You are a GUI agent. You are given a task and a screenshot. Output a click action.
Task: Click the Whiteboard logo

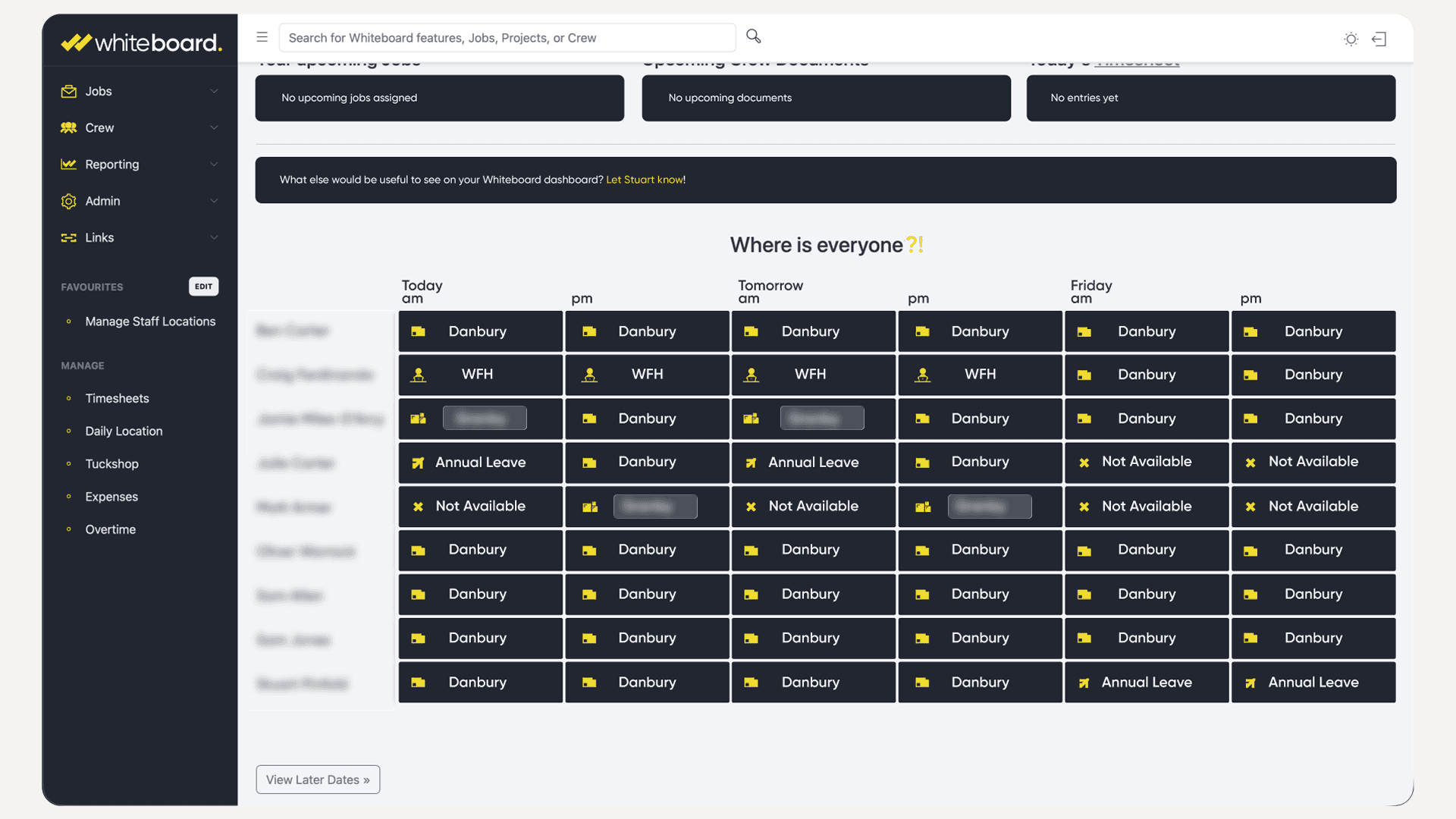click(141, 42)
